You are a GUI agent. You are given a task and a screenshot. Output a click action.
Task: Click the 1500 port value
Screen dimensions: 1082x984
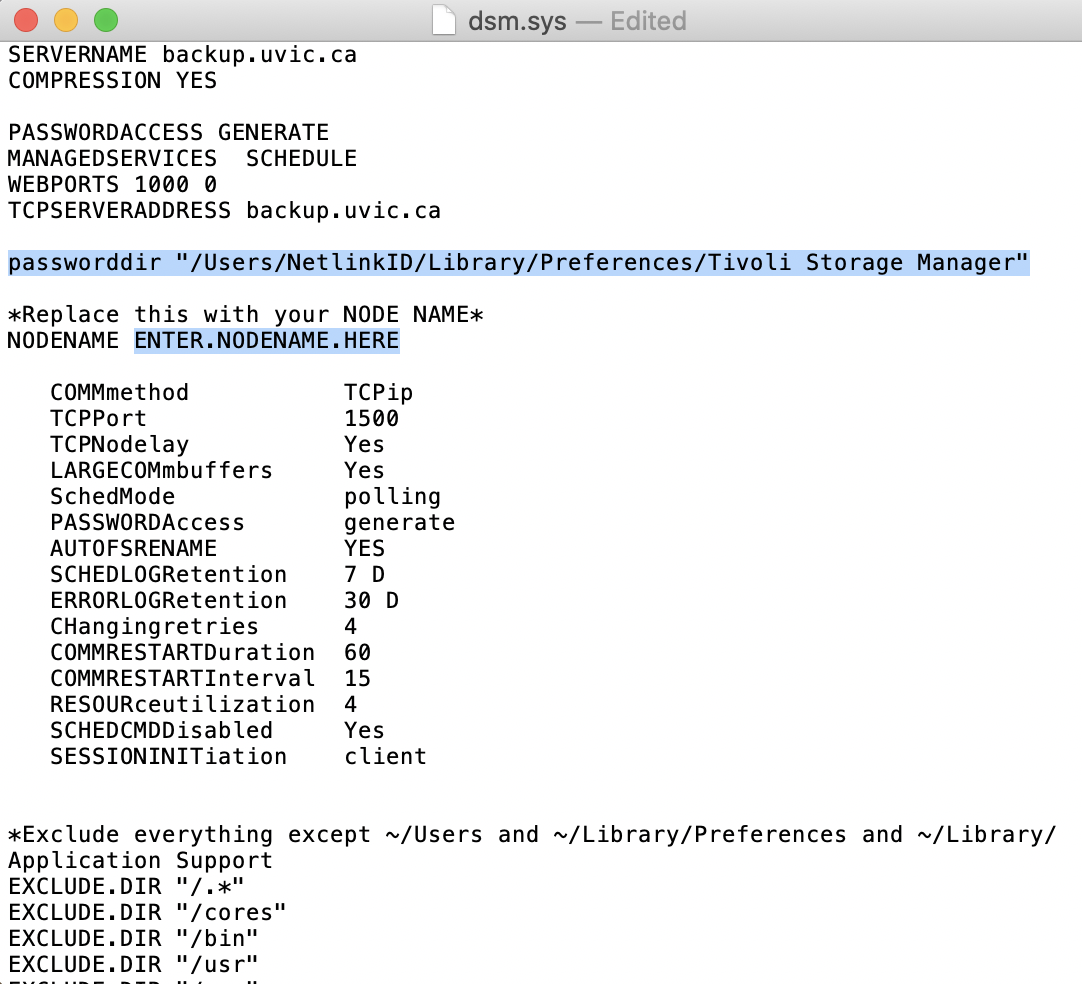[371, 419]
